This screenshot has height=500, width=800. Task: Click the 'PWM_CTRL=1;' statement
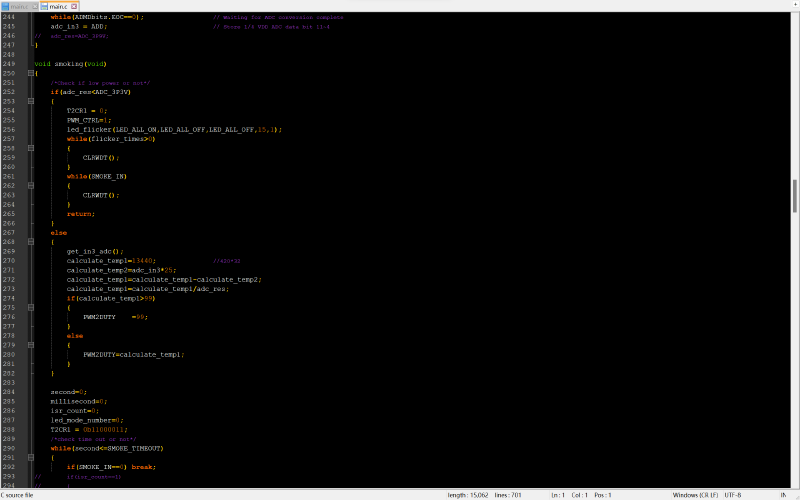click(89, 120)
